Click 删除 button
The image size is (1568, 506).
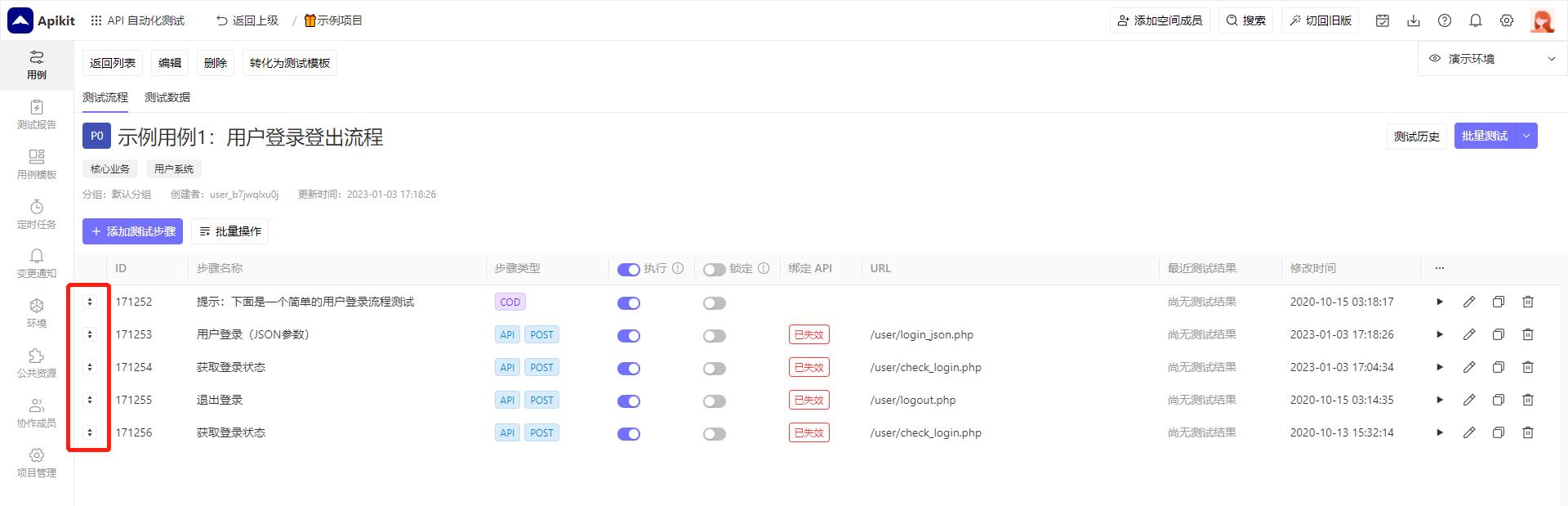[216, 63]
